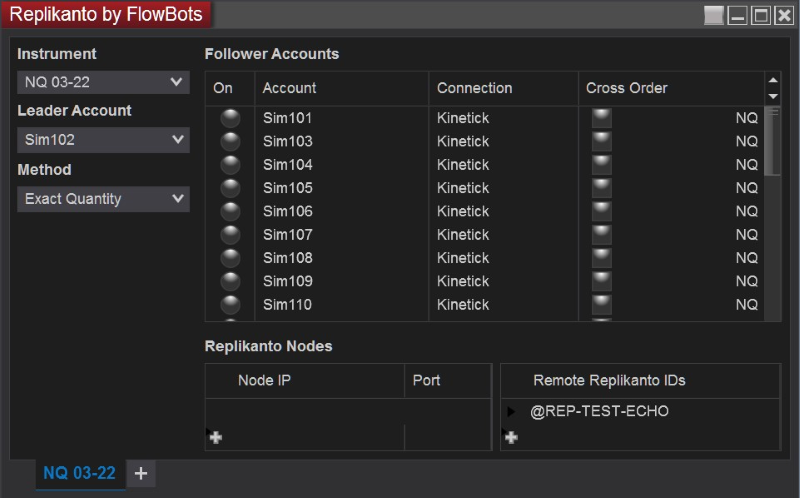
Task: Add a new Node IP row
Action: 215,437
